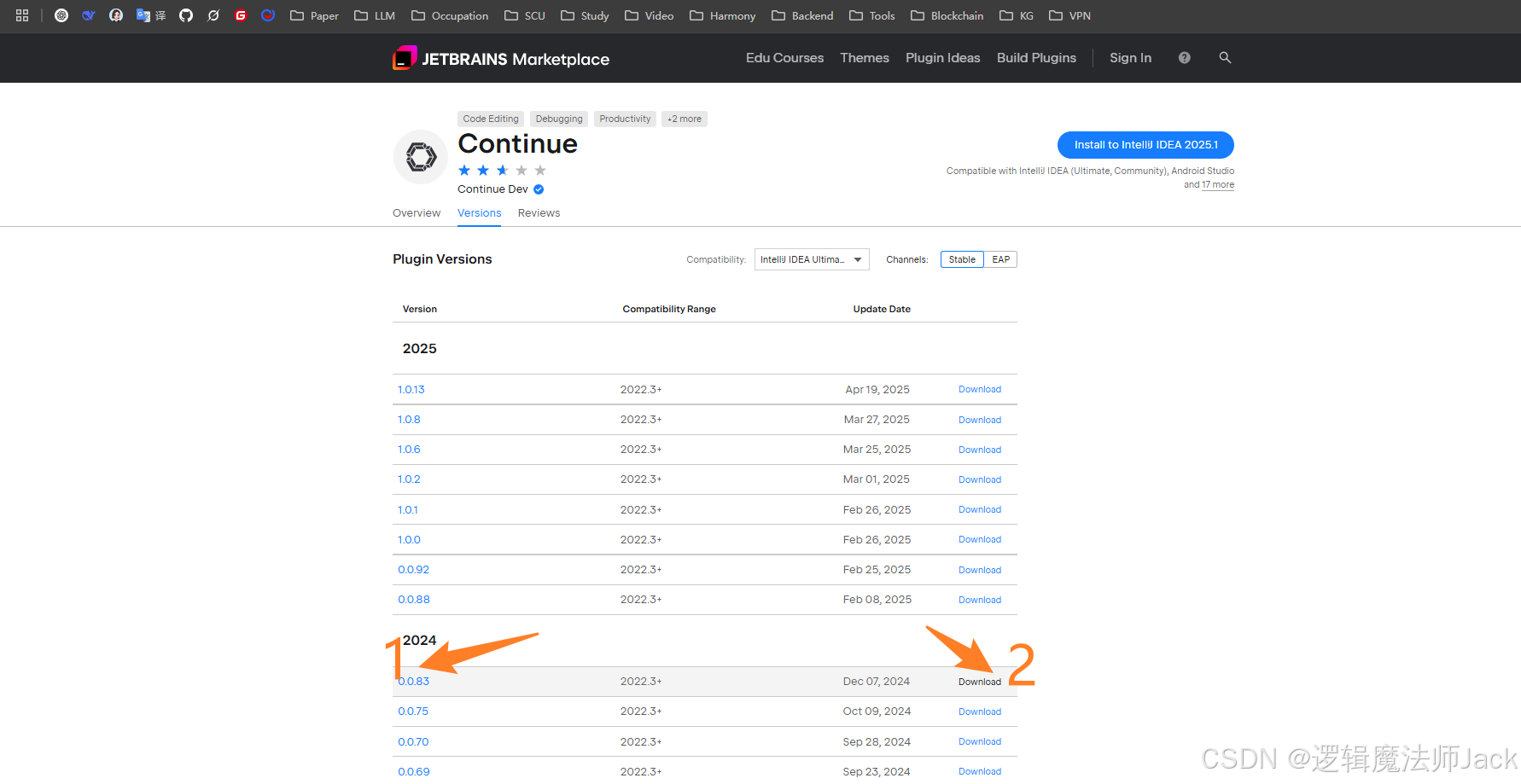Viewport: 1521px width, 784px height.
Task: Click the Continue plugin logo icon
Action: 421,157
